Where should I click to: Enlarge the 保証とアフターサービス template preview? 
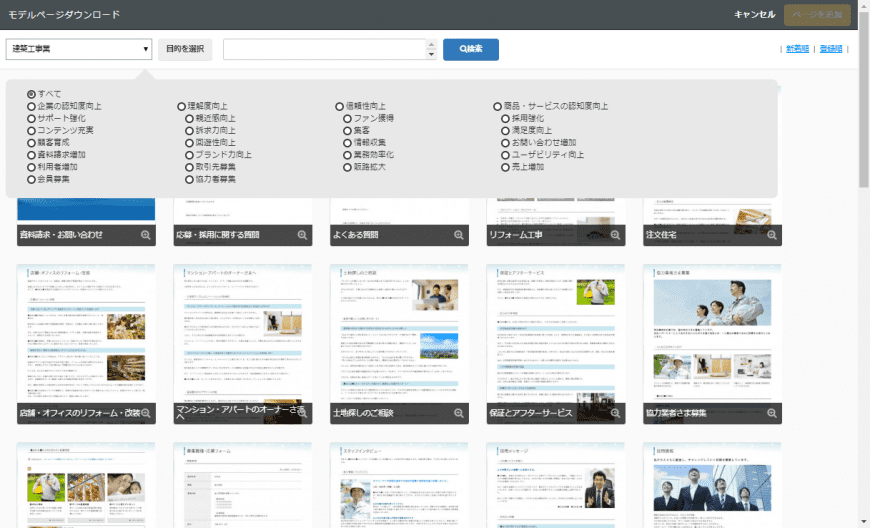[615, 413]
